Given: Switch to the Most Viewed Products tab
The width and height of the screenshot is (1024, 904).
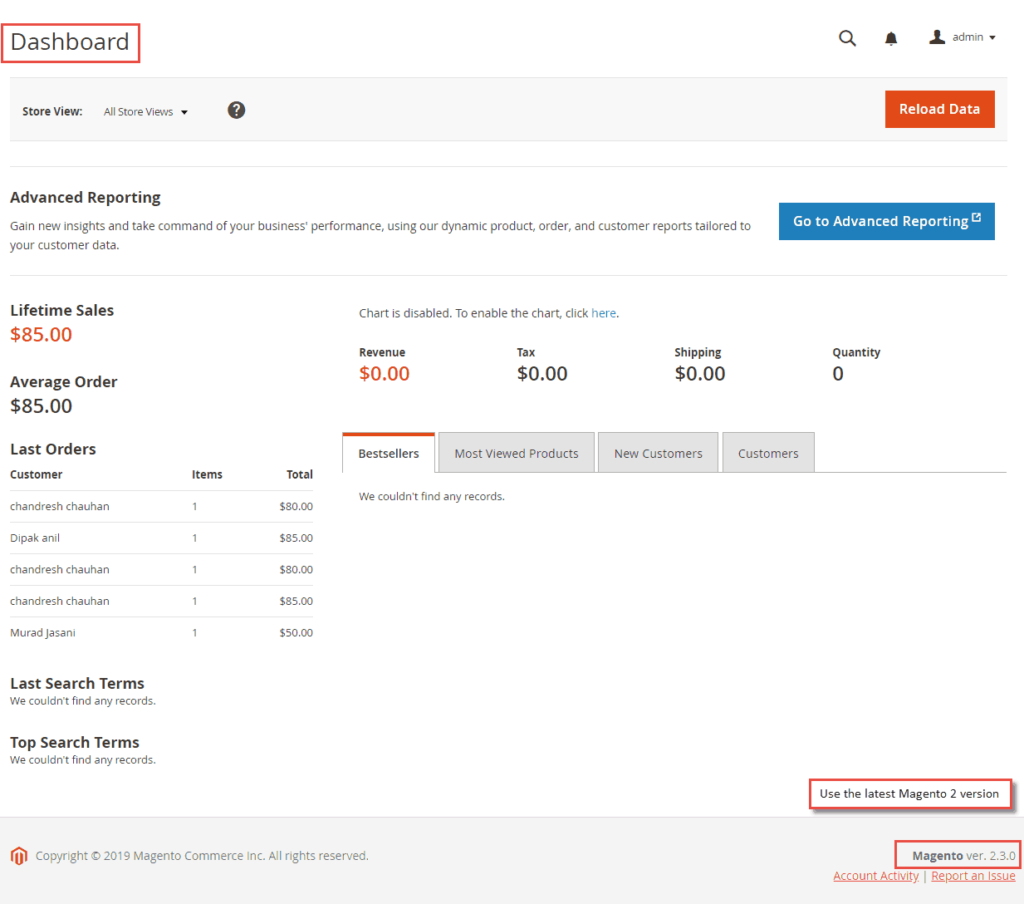Looking at the screenshot, I should click(515, 452).
